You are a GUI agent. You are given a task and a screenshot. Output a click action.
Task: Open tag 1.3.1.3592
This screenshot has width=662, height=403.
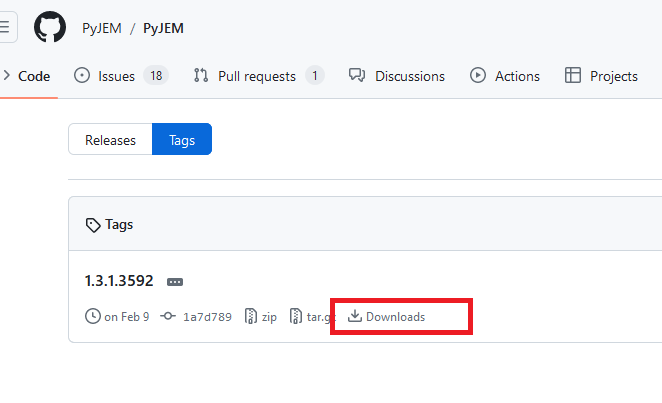click(x=119, y=281)
